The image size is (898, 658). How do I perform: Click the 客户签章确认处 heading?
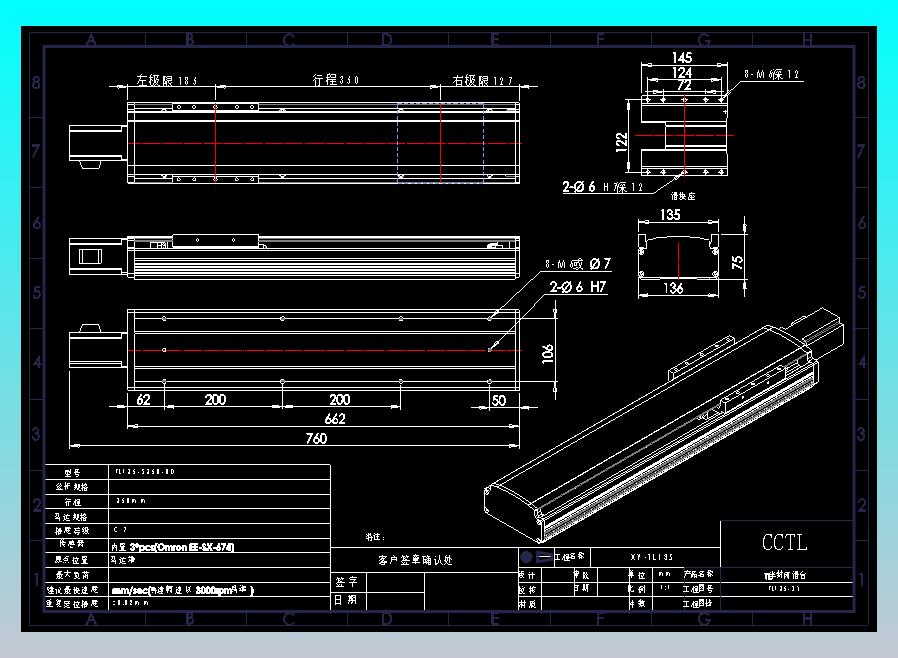(x=415, y=560)
